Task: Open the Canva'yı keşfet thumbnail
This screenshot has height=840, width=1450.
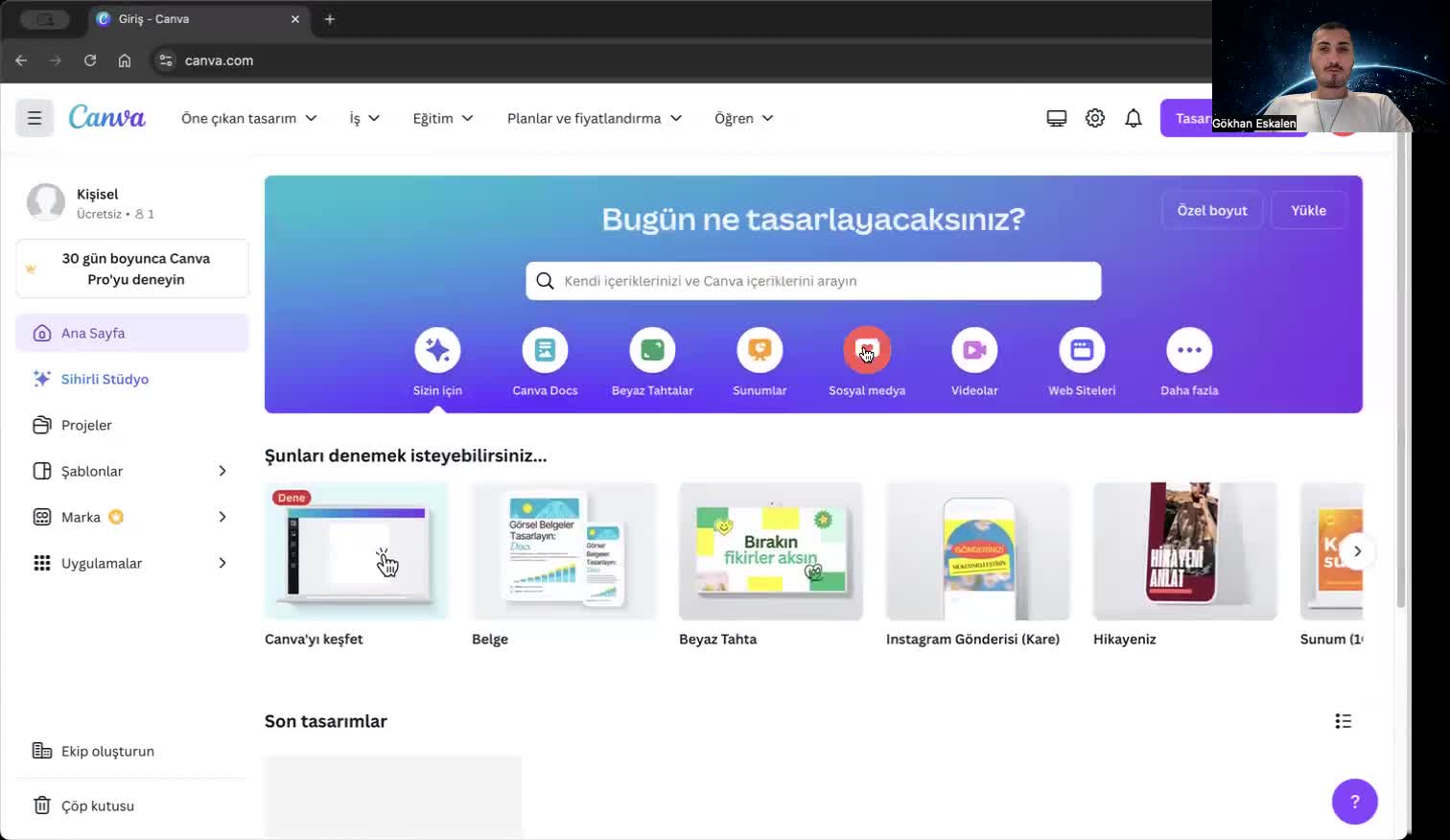Action: pos(357,551)
